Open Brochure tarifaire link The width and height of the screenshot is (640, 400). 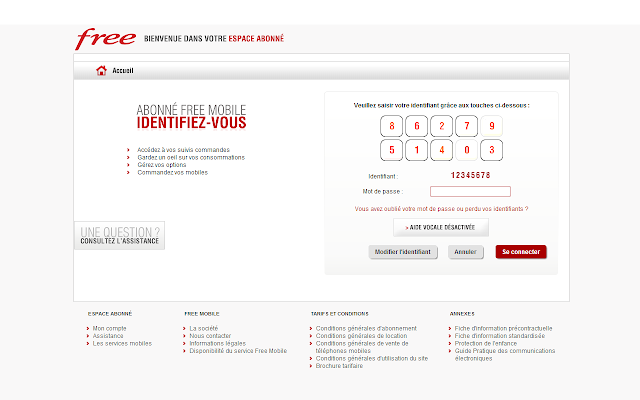point(339,366)
